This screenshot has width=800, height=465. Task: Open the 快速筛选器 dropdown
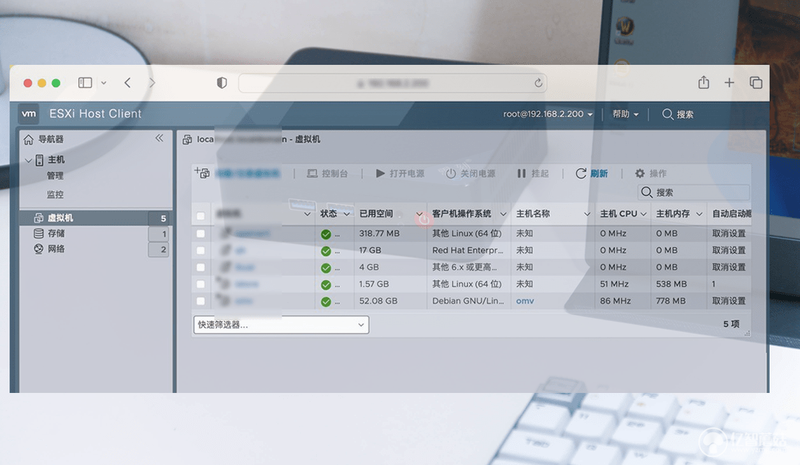click(281, 325)
